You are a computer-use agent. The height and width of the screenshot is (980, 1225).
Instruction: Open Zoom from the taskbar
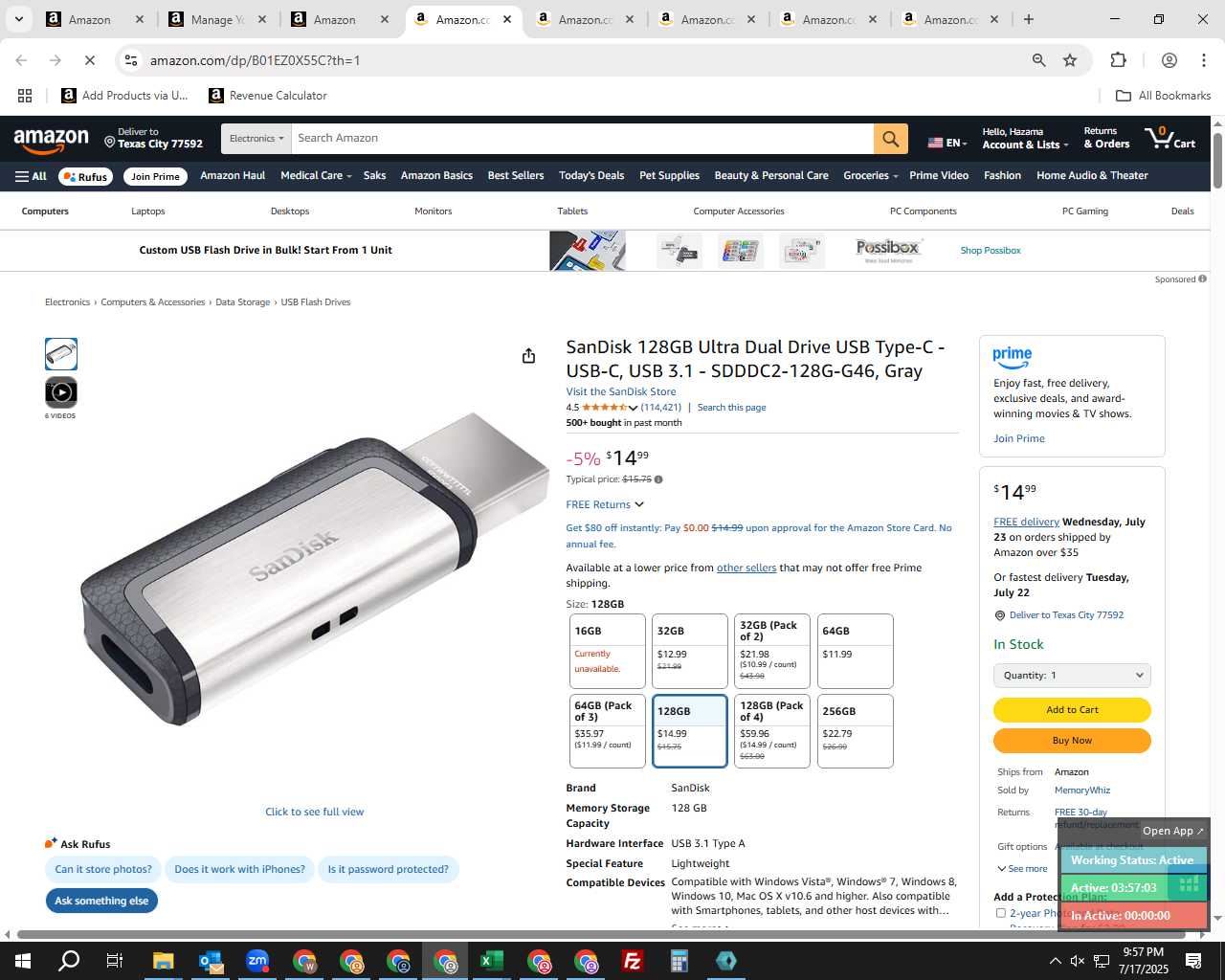tap(257, 961)
